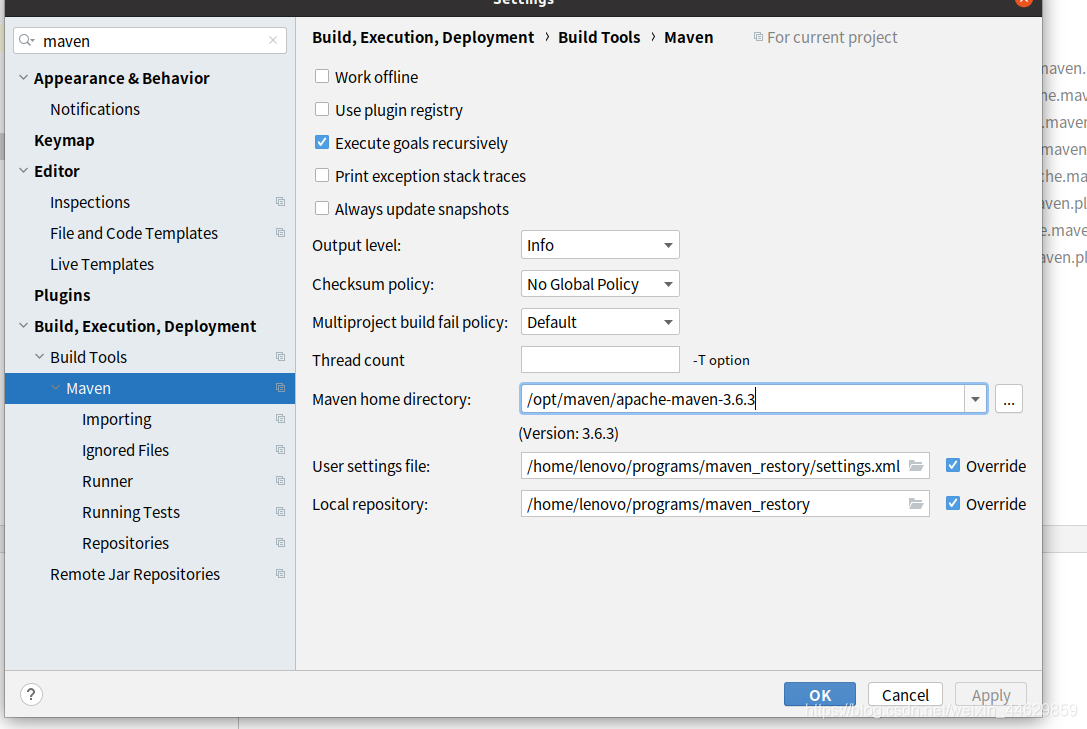Select Inspections settings page
This screenshot has height=729, width=1087.
pyautogui.click(x=90, y=202)
